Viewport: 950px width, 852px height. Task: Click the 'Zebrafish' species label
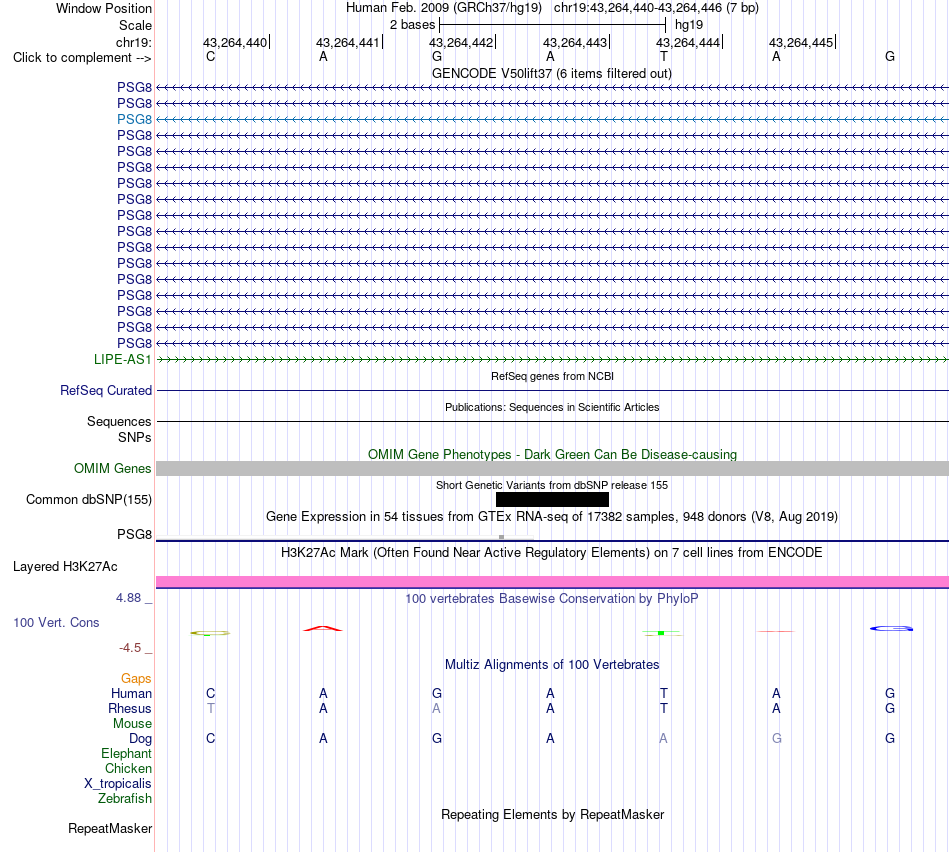[125, 799]
